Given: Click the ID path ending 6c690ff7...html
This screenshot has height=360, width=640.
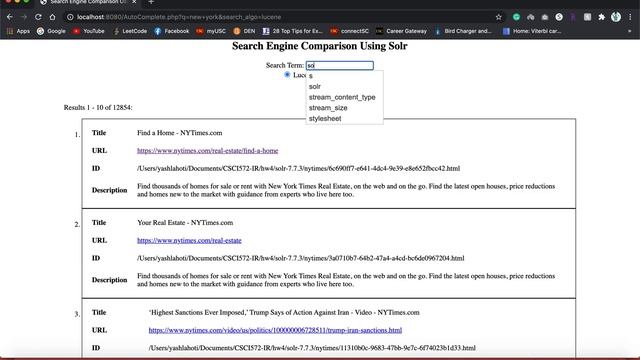Looking at the screenshot, I should (298, 169).
